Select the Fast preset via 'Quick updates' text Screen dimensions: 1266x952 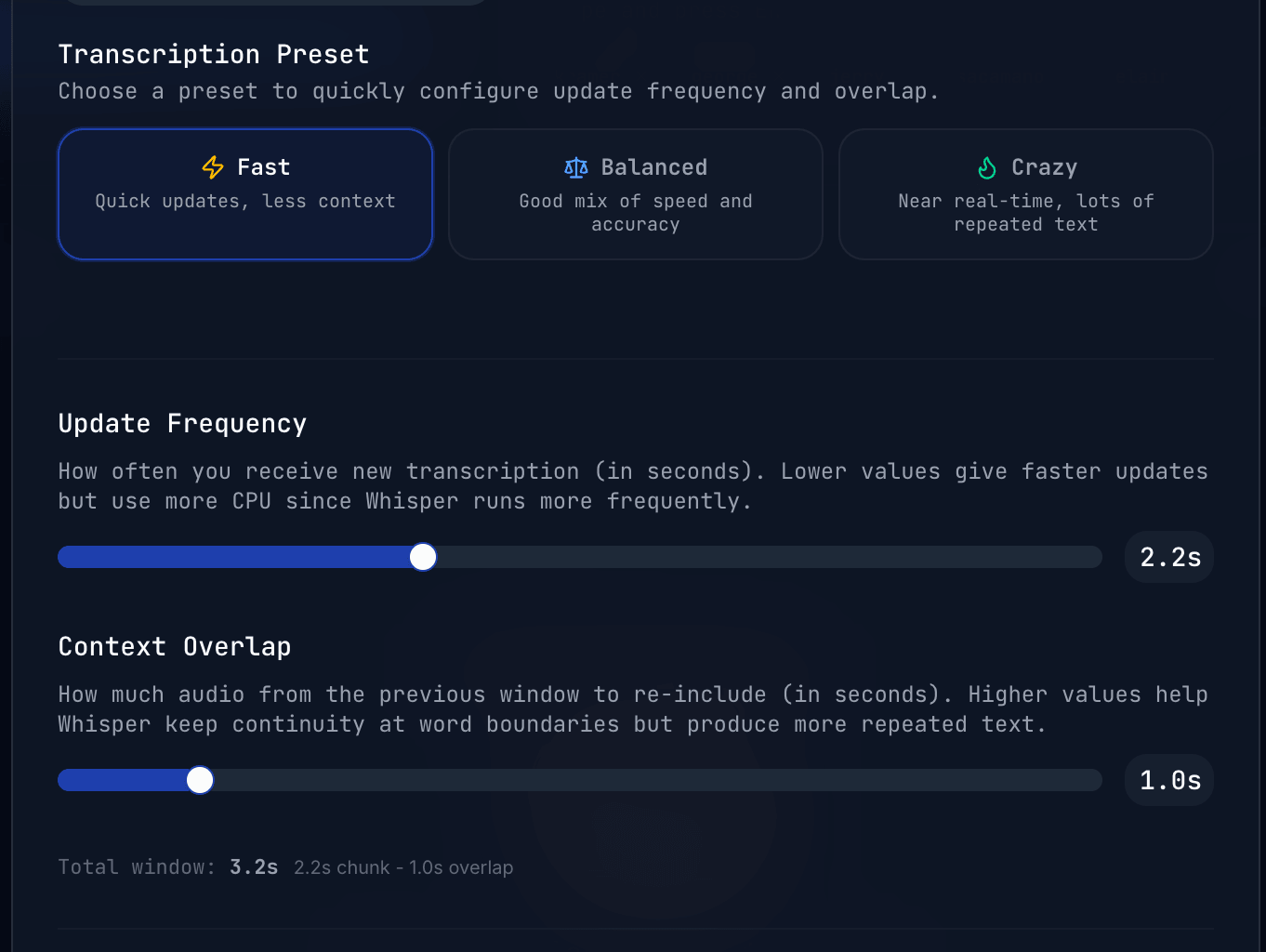(245, 202)
